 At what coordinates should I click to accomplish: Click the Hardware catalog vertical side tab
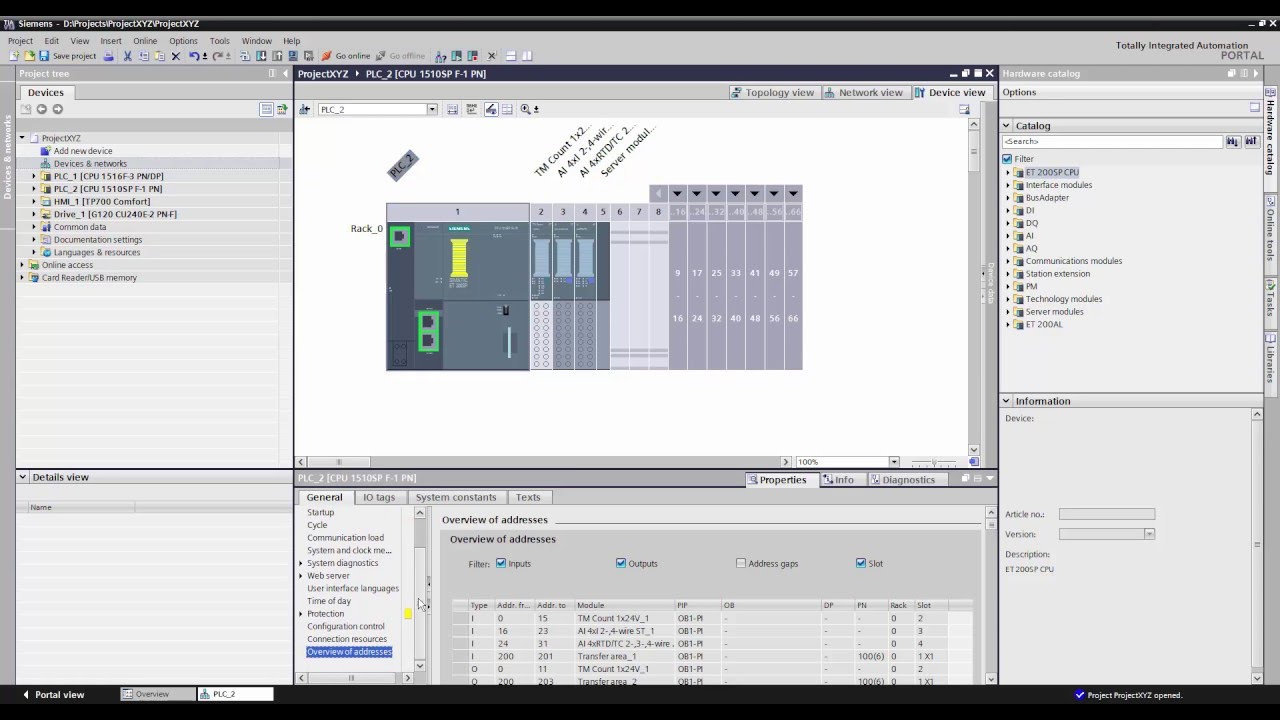click(1271, 139)
